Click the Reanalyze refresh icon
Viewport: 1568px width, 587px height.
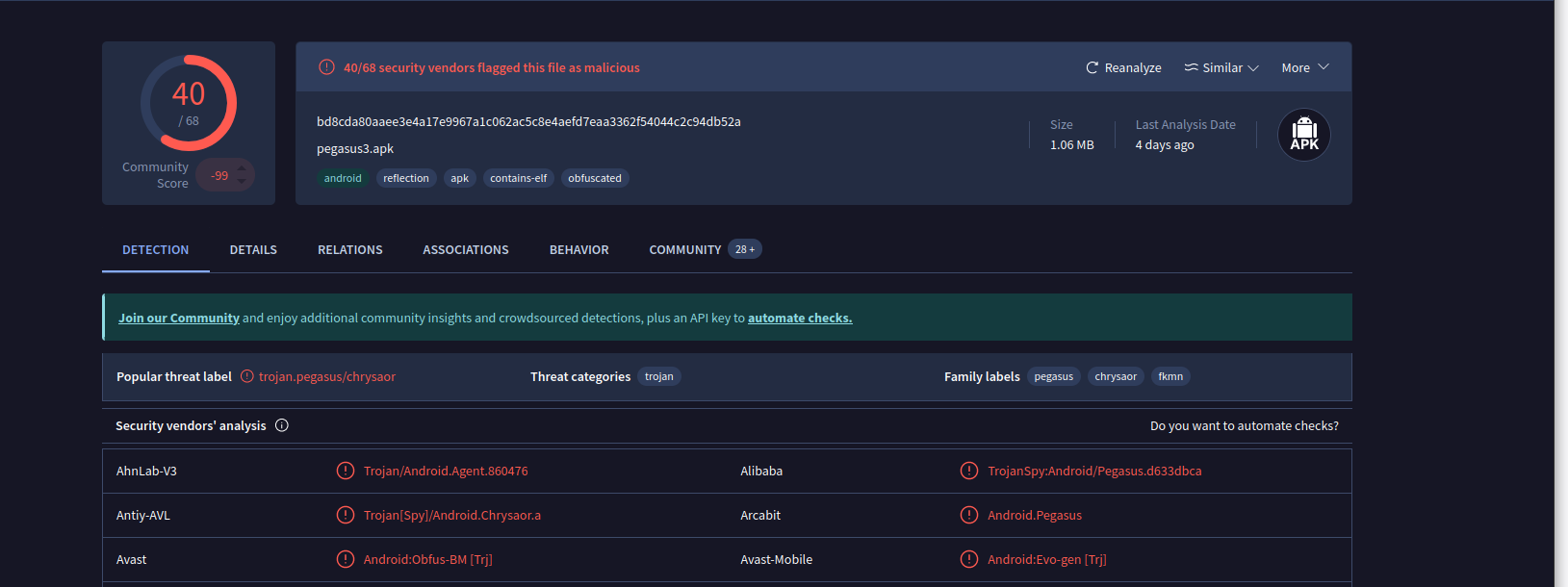(1092, 67)
